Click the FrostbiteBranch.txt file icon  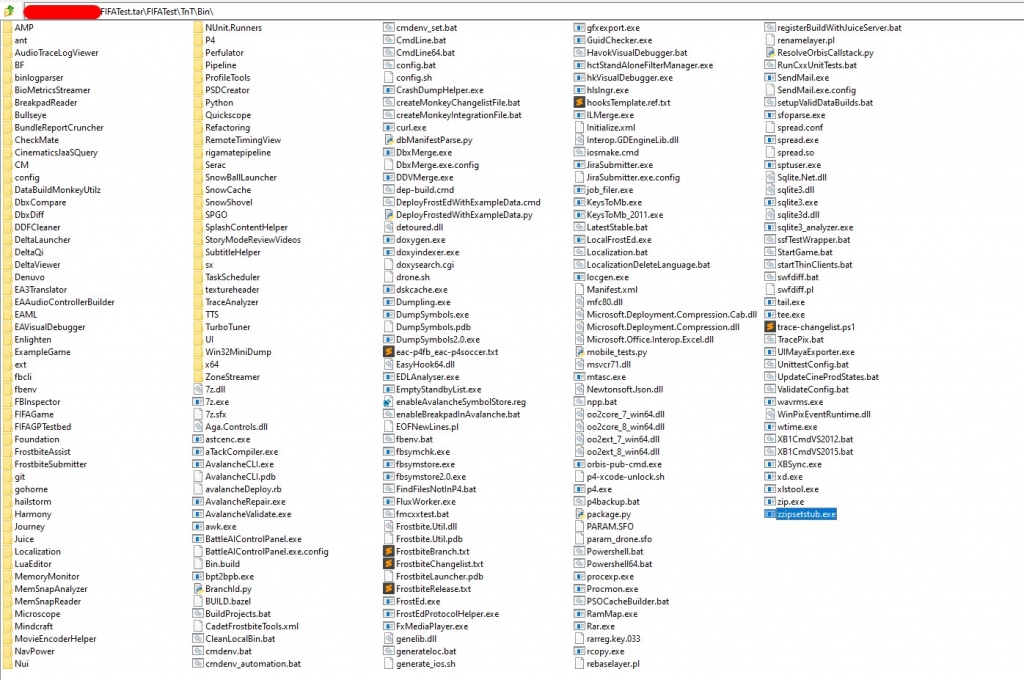coord(388,552)
